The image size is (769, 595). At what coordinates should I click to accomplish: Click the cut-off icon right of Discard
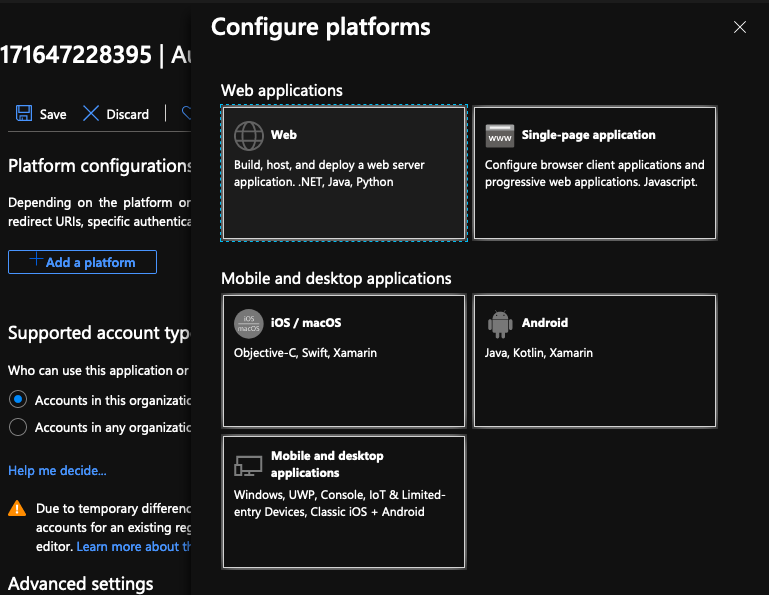coord(186,113)
